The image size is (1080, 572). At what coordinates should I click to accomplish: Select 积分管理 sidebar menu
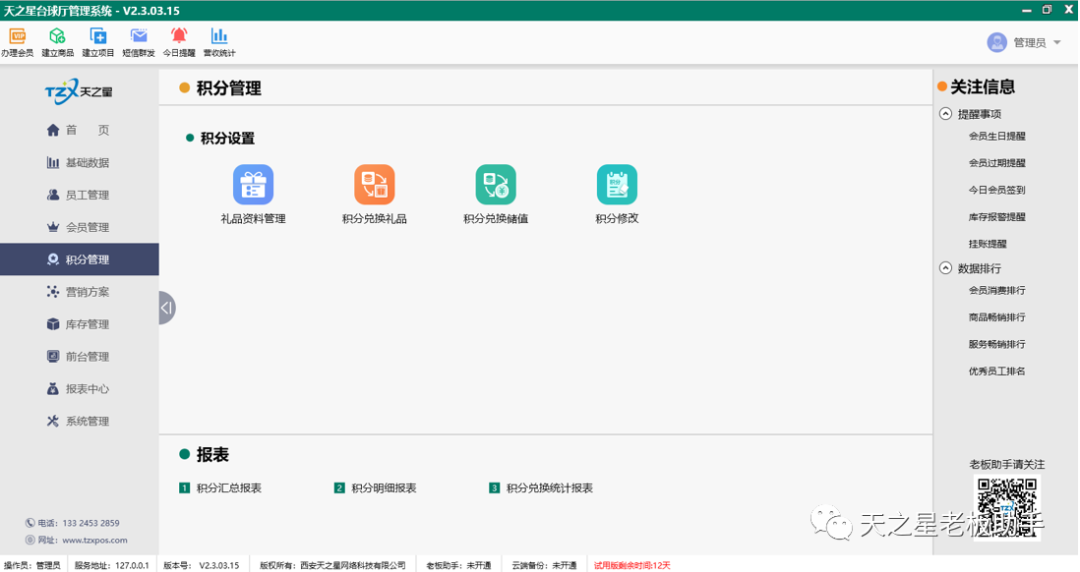coord(79,260)
